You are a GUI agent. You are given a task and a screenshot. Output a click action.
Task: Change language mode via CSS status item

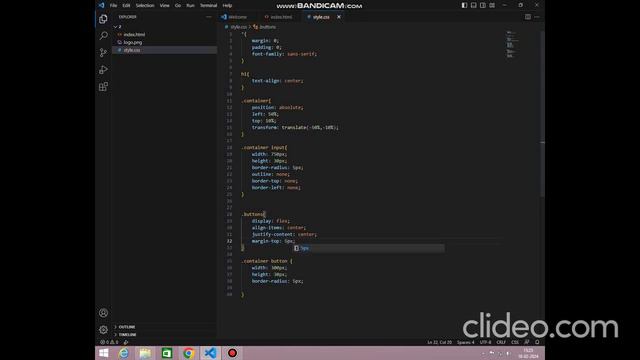515,342
